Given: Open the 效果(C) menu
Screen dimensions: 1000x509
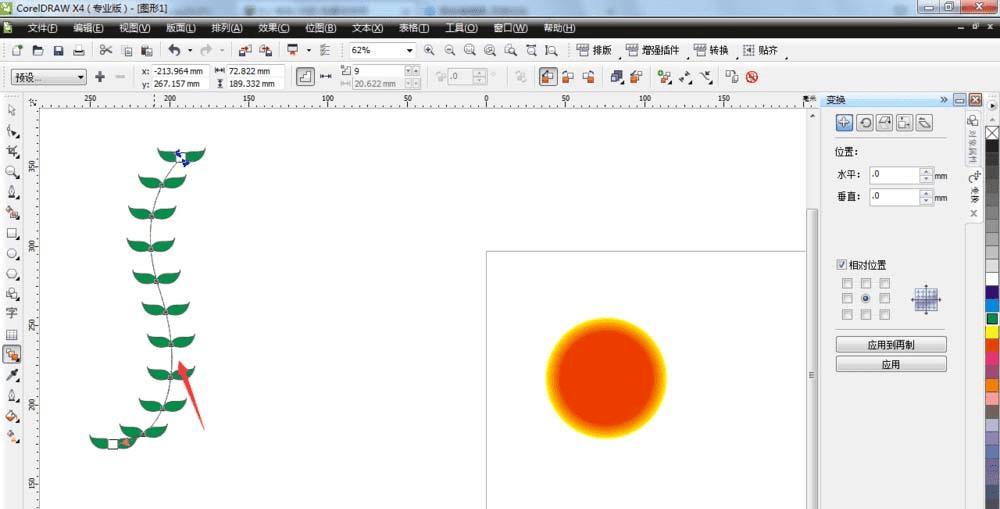Looking at the screenshot, I should pyautogui.click(x=274, y=28).
